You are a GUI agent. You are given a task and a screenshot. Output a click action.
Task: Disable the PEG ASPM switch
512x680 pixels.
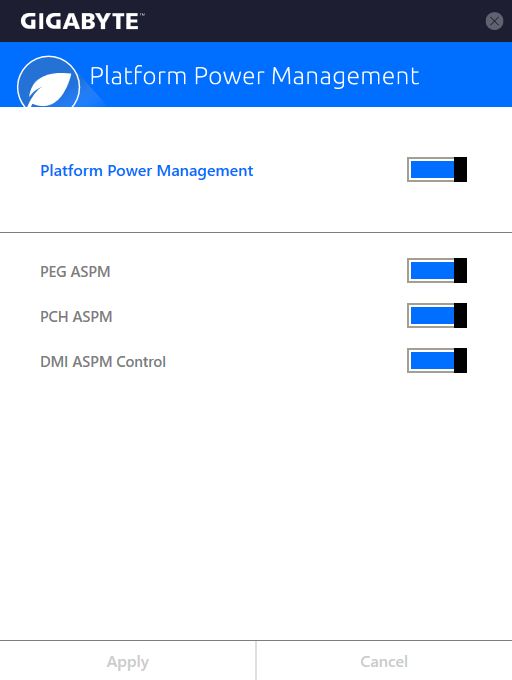(437, 271)
